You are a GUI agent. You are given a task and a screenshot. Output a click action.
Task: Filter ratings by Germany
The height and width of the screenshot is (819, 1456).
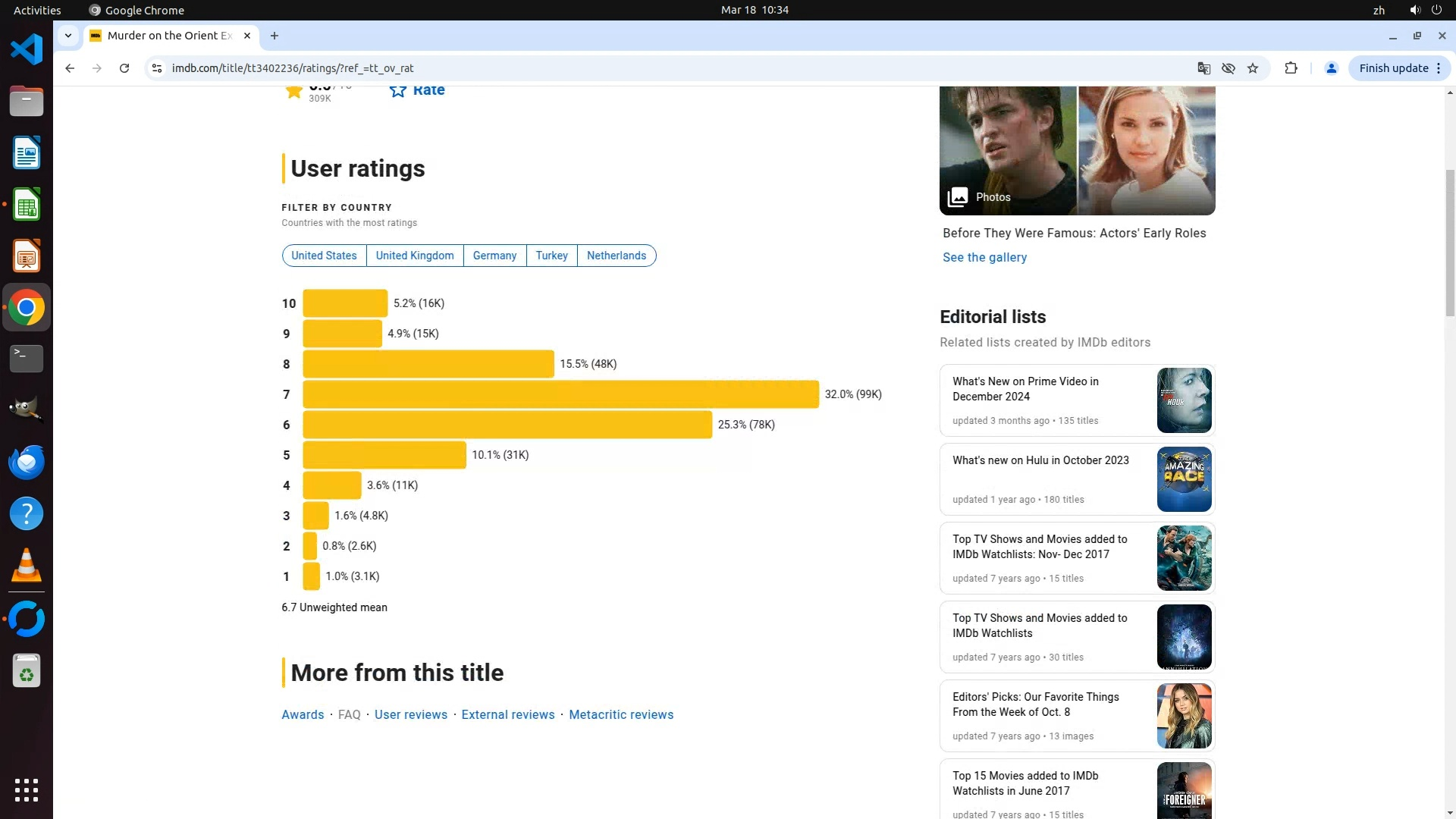494,256
